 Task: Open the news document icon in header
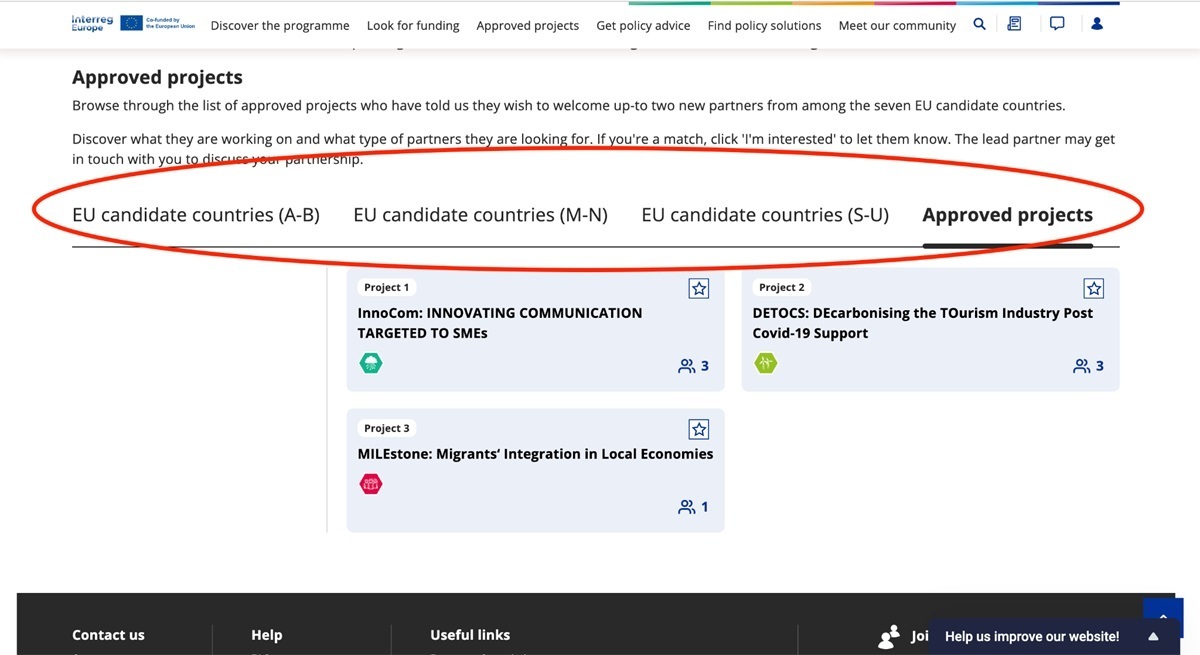[x=1014, y=24]
